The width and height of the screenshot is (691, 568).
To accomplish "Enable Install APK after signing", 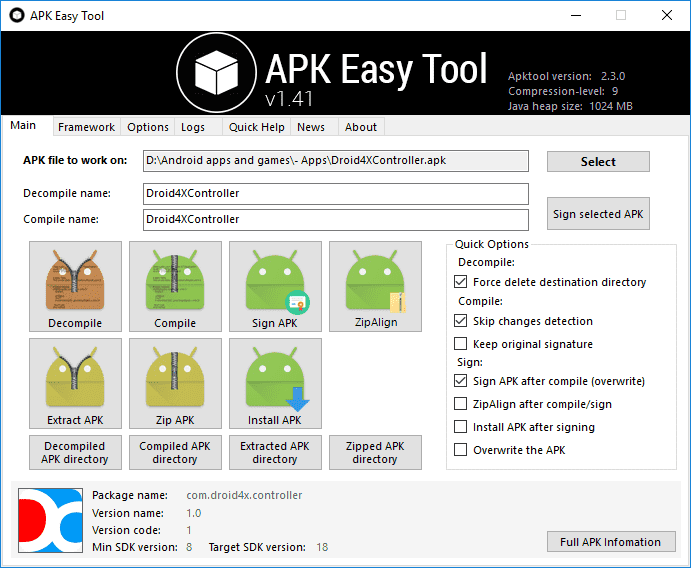I will point(461,427).
